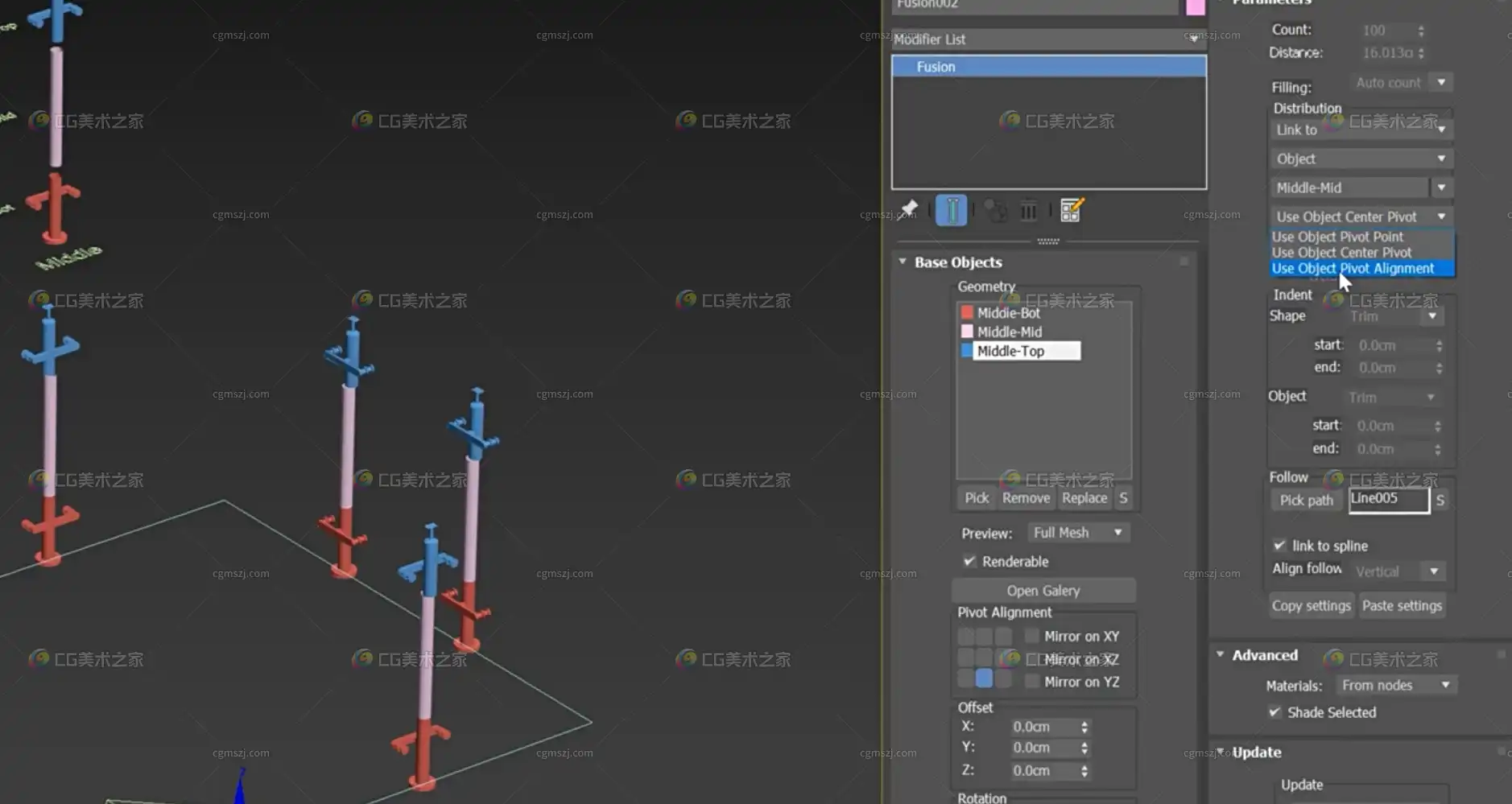The width and height of the screenshot is (1512, 804).
Task: Click pink object color swatch
Action: point(1196,6)
